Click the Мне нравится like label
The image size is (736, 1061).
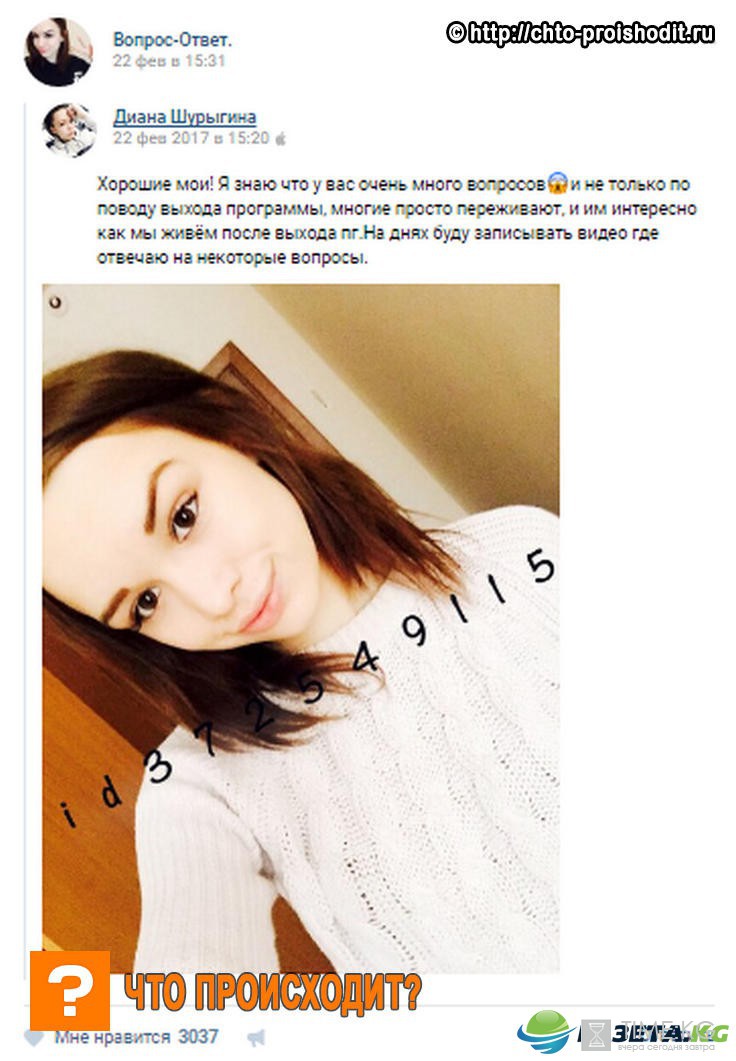tap(112, 1037)
